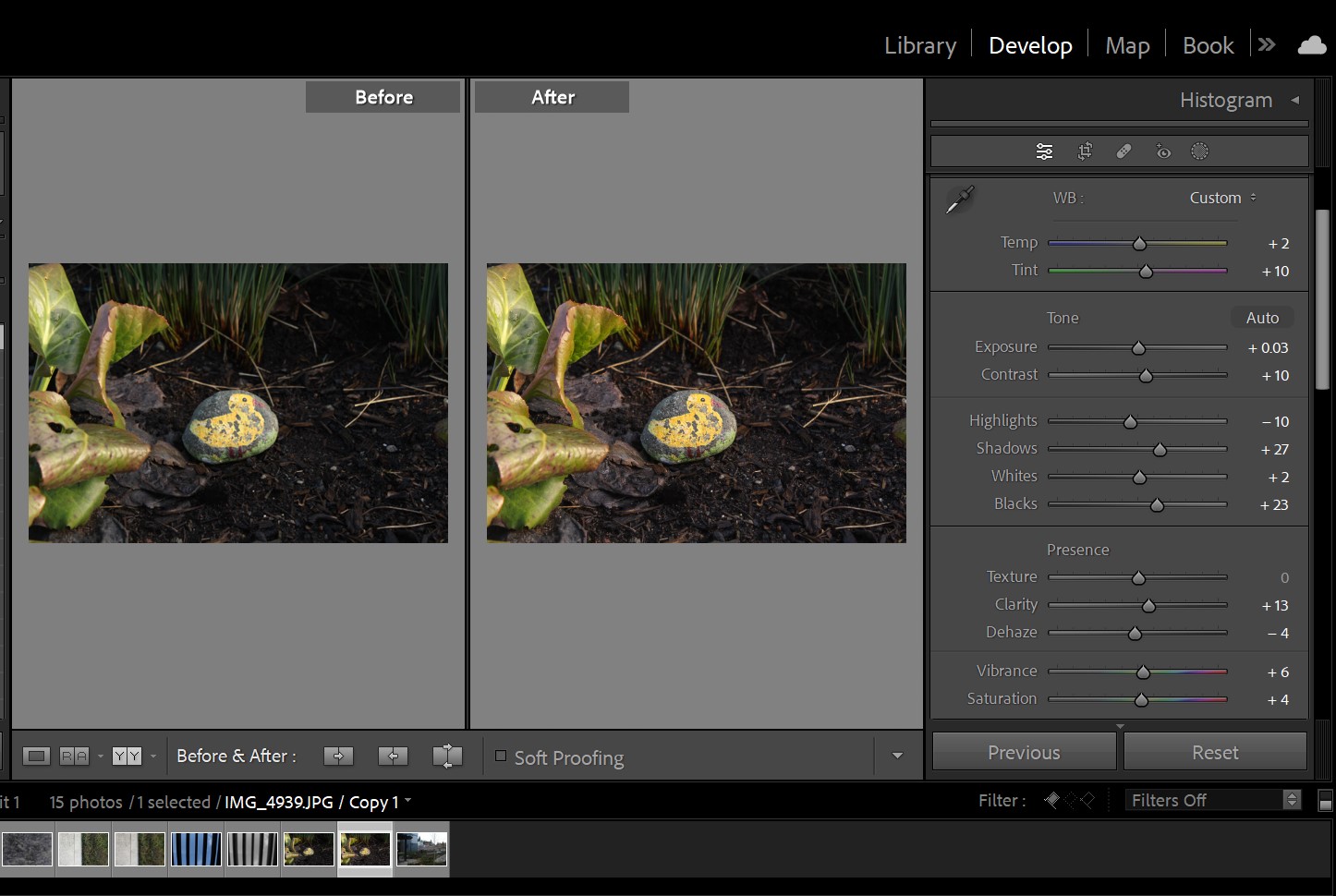Open the Map module
This screenshot has height=896, width=1336.
pyautogui.click(x=1126, y=45)
